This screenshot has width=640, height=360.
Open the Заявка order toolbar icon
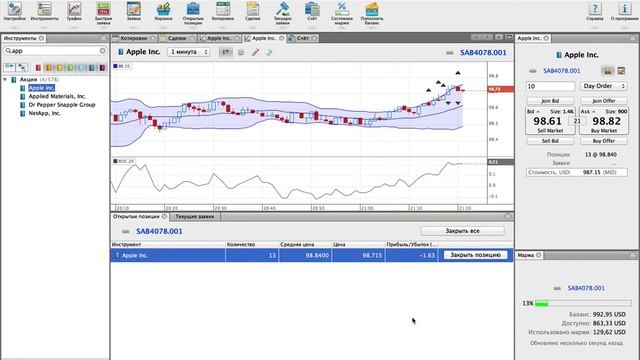coord(133,11)
